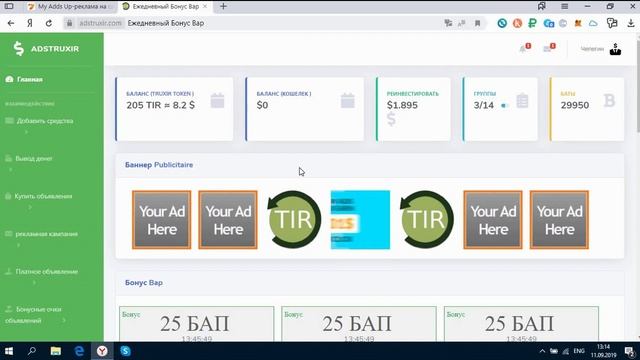640x360 pixels.
Task: Click the notification bell icon
Action: [x=524, y=49]
